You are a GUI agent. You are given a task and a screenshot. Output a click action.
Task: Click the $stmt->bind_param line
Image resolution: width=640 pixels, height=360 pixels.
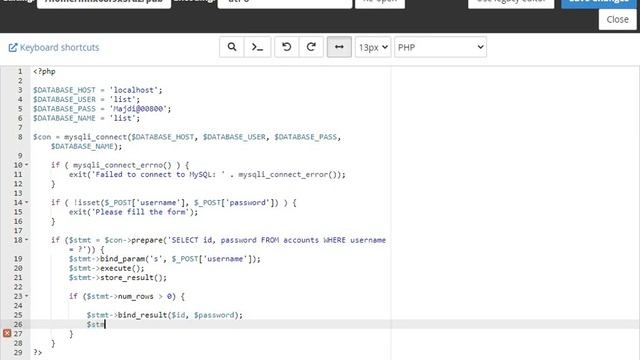point(164,259)
